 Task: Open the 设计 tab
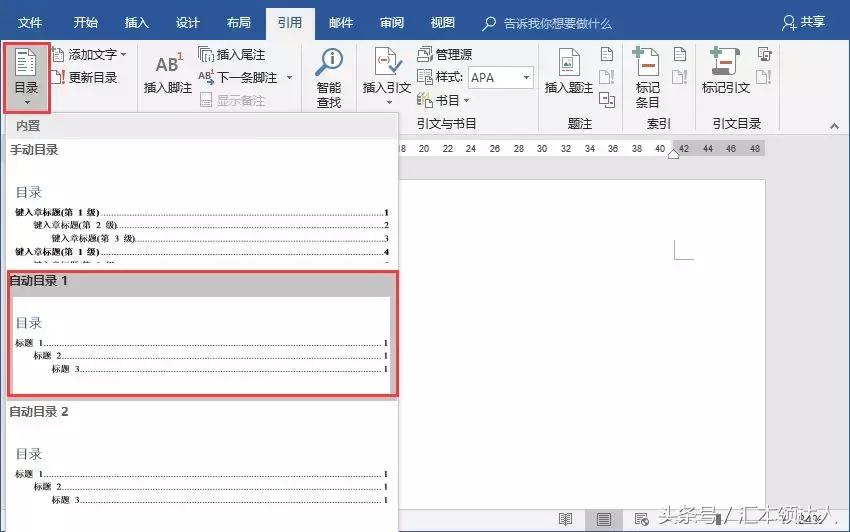188,23
